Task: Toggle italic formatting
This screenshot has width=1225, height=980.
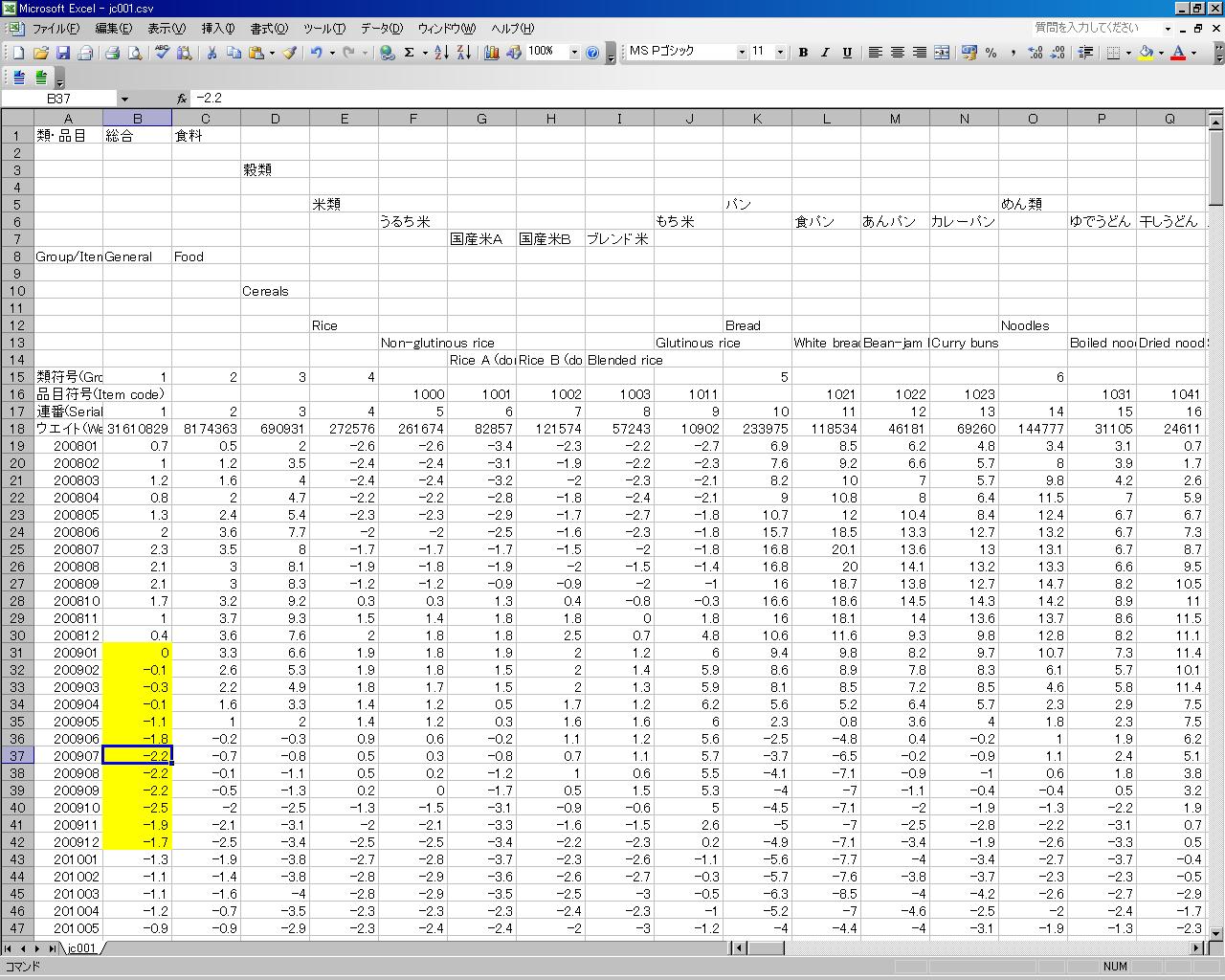Action: point(825,53)
